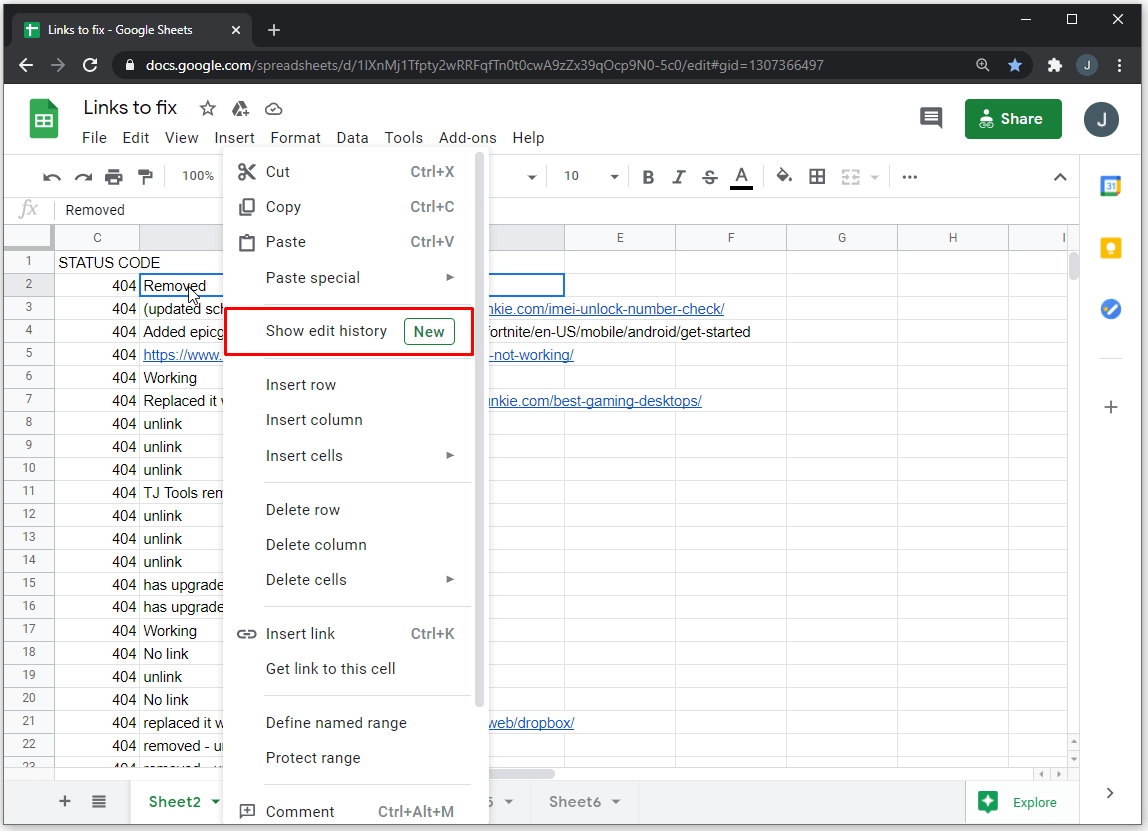This screenshot has width=1148, height=831.
Task: Select Insert row from context menu
Action: pos(301,385)
